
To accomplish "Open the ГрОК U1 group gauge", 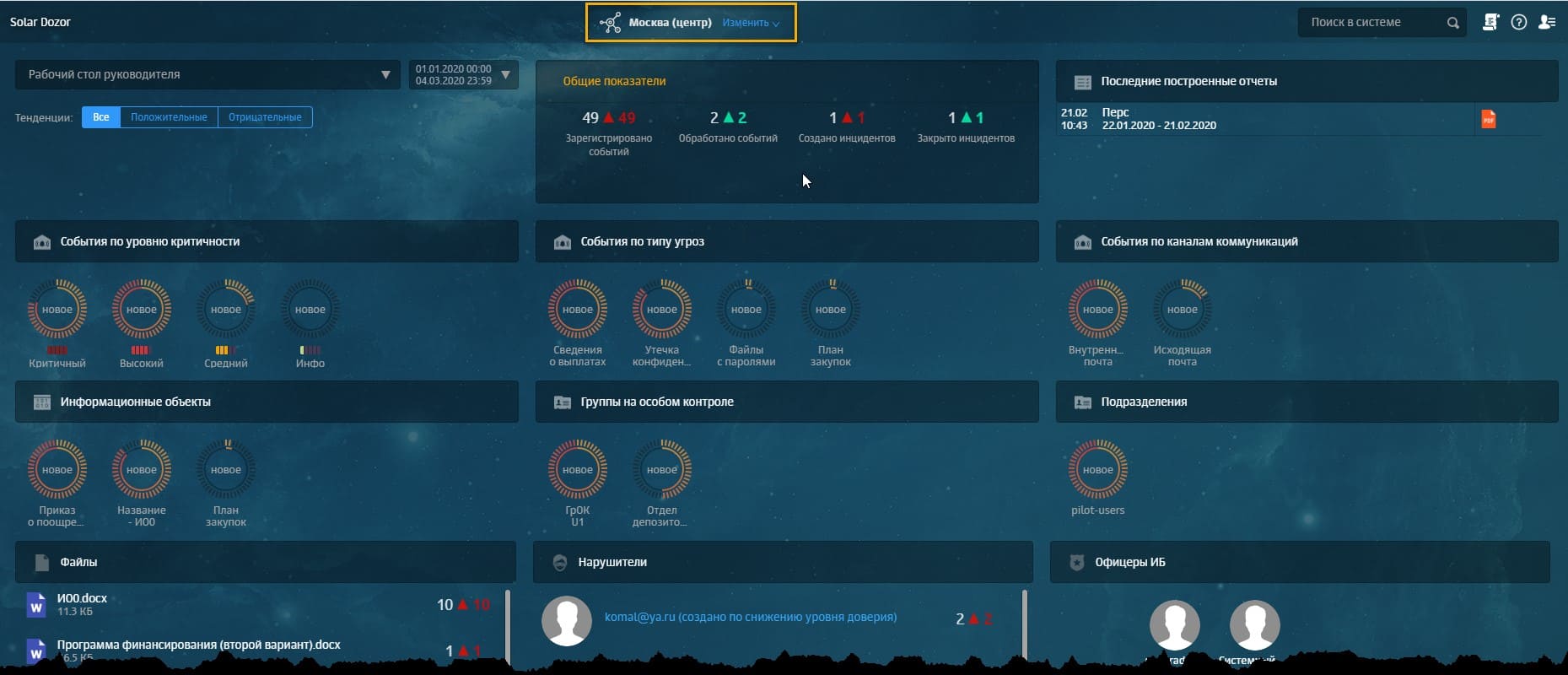I will coord(578,470).
